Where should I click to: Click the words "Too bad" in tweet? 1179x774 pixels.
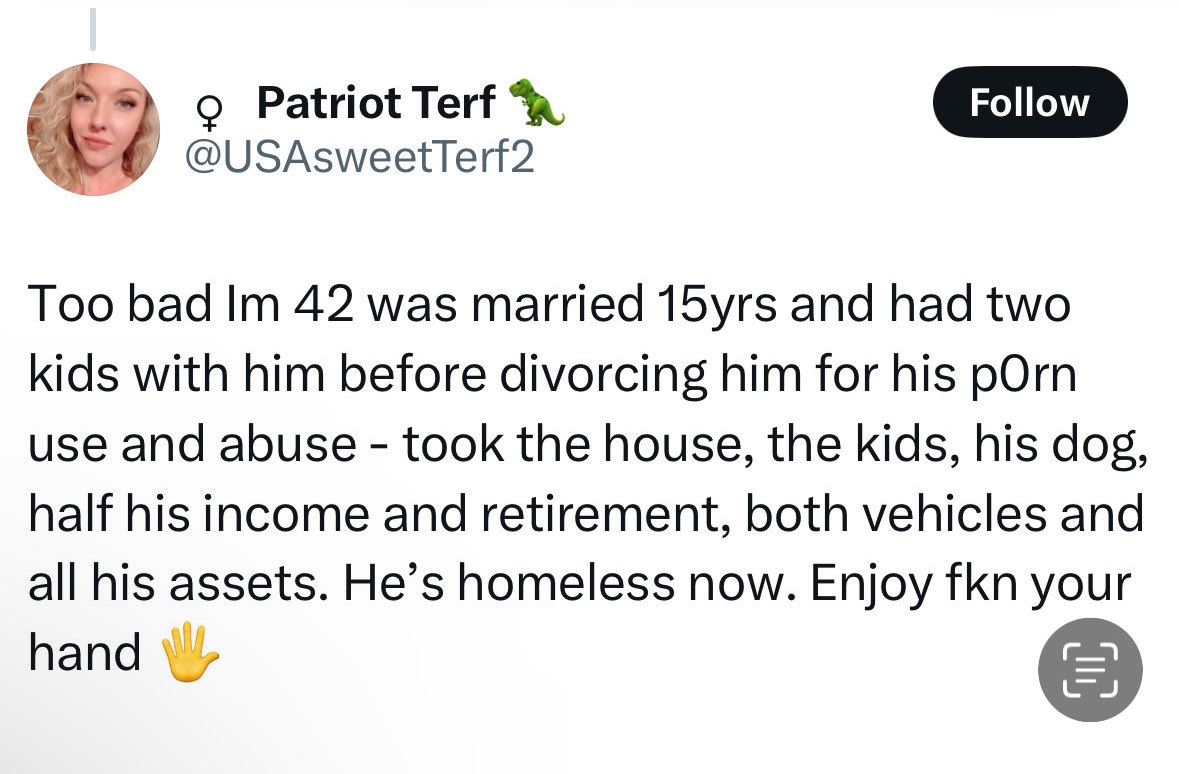98,305
